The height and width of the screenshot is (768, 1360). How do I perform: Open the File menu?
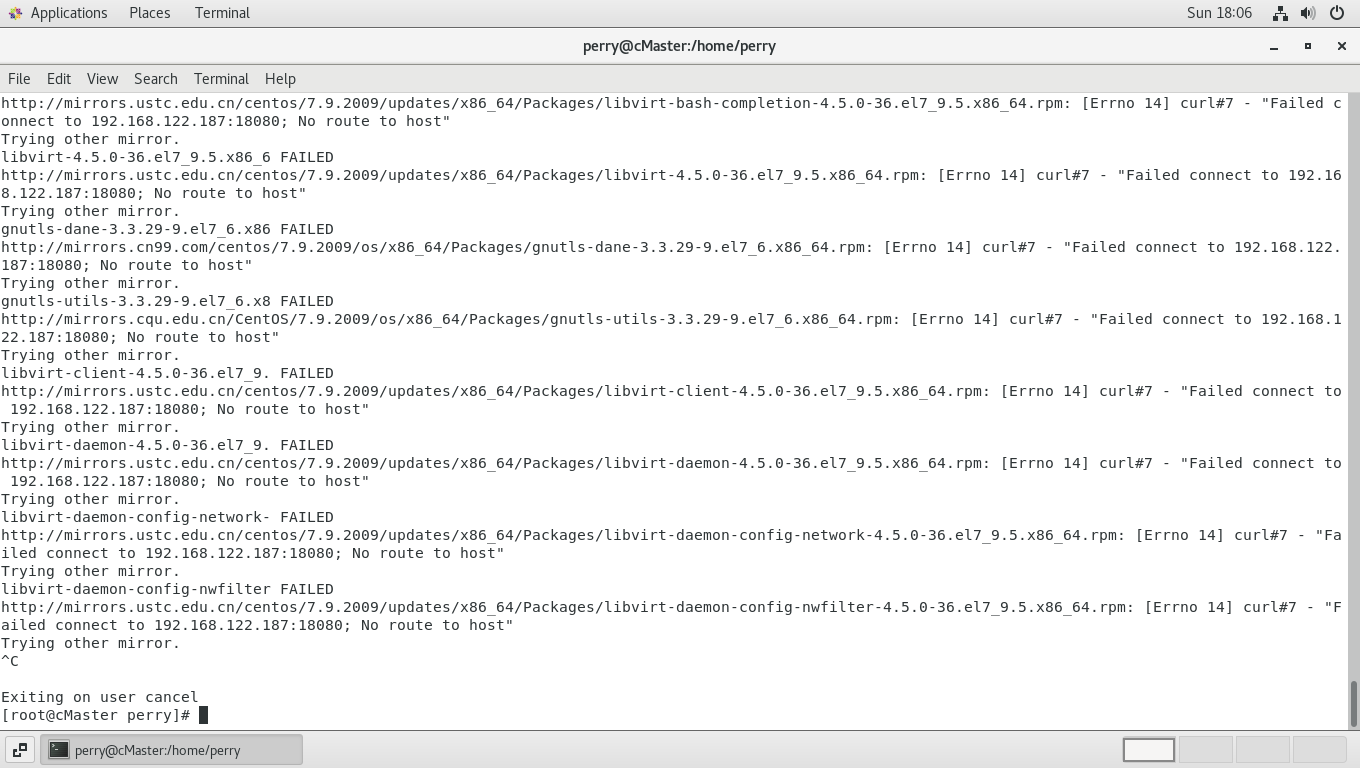18,78
